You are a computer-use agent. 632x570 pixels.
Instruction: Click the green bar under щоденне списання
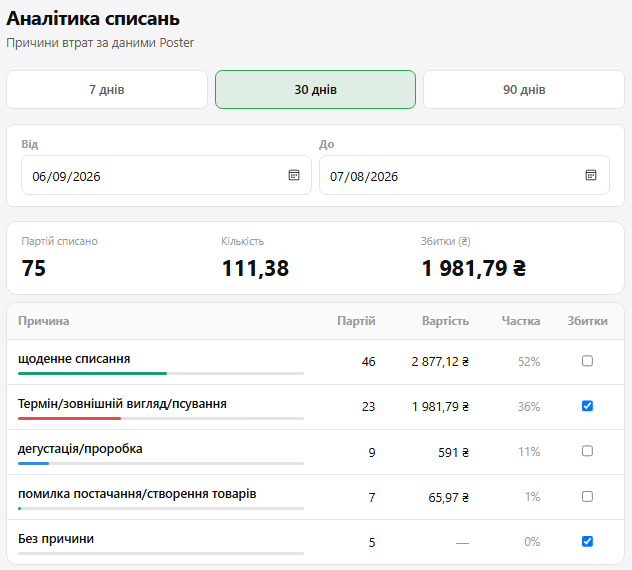[x=92, y=374]
